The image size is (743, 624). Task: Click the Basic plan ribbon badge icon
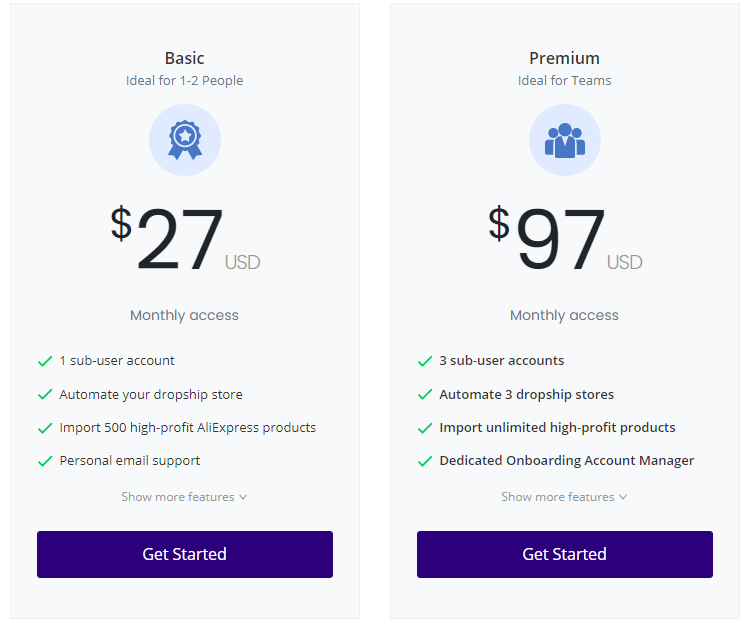(x=185, y=140)
